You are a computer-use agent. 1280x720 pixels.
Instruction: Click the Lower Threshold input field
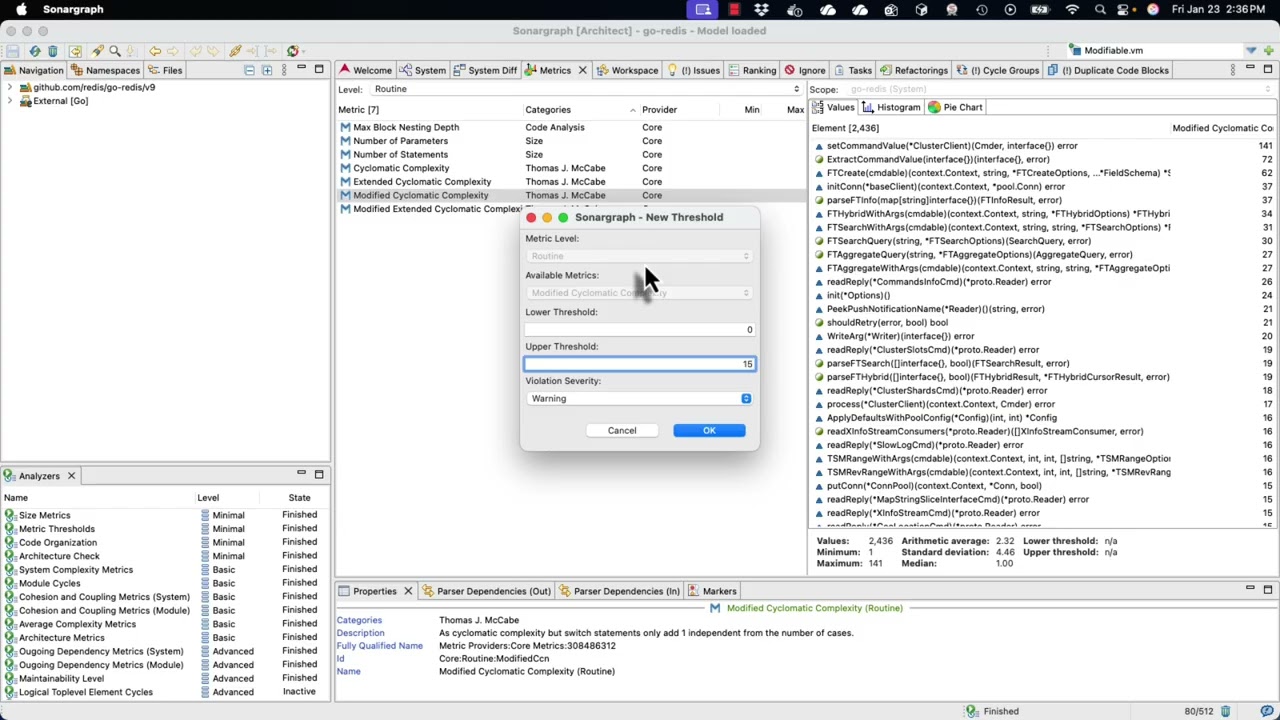[x=639, y=329]
